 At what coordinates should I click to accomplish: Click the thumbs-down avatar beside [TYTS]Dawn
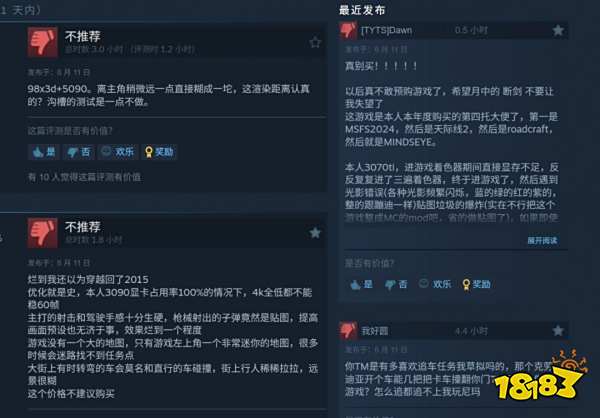coord(348,30)
